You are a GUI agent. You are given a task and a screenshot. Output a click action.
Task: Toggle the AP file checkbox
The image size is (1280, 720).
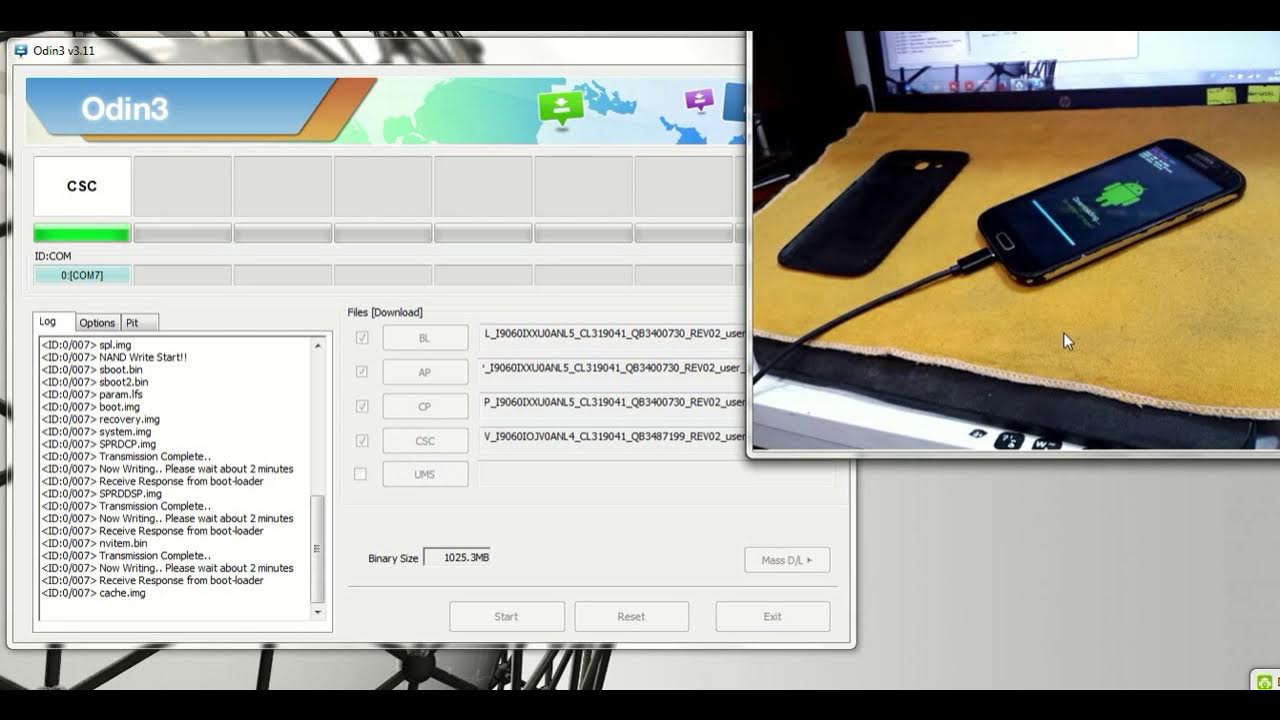[362, 372]
